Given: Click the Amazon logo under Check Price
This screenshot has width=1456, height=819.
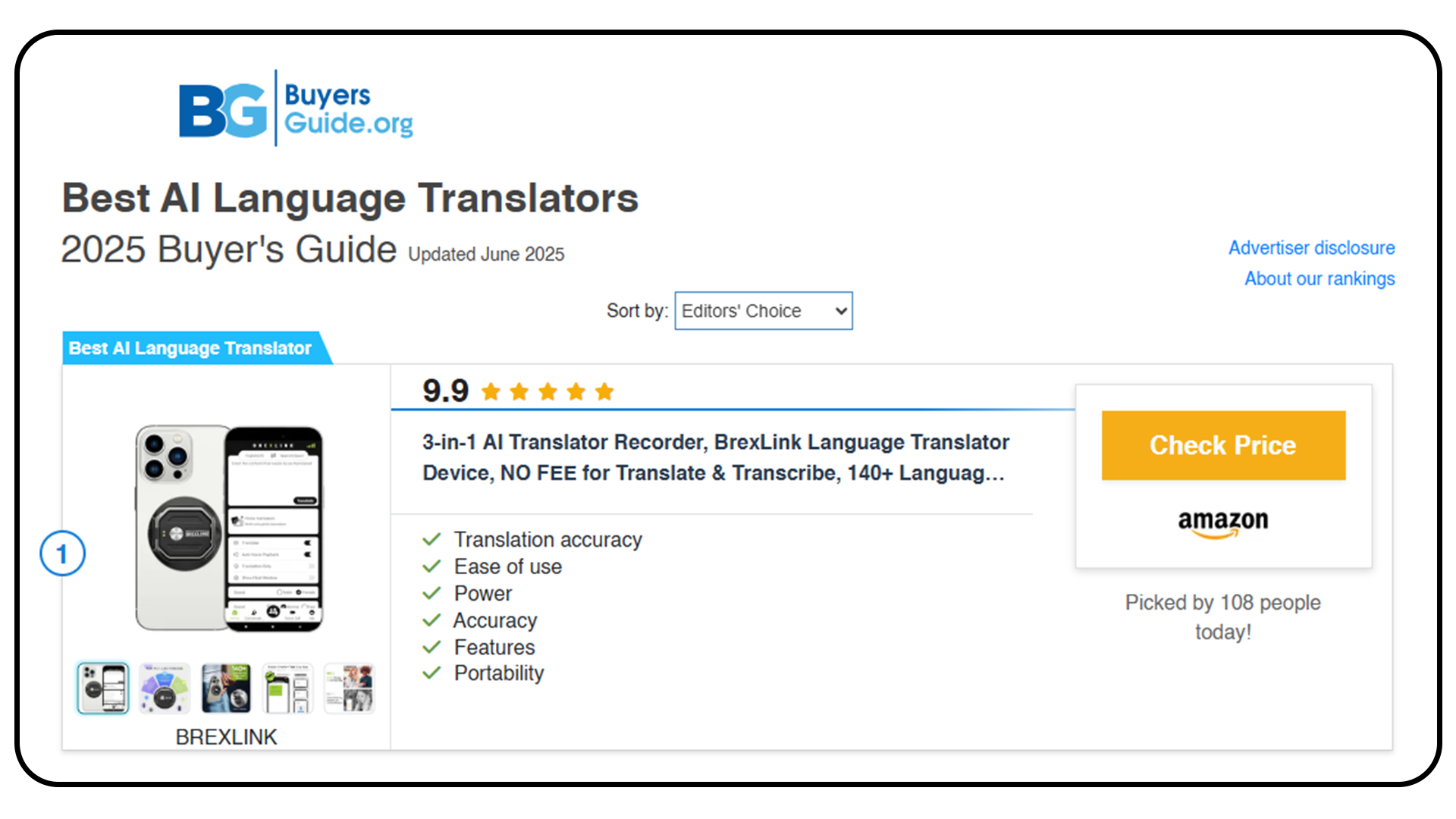Looking at the screenshot, I should point(1222,522).
